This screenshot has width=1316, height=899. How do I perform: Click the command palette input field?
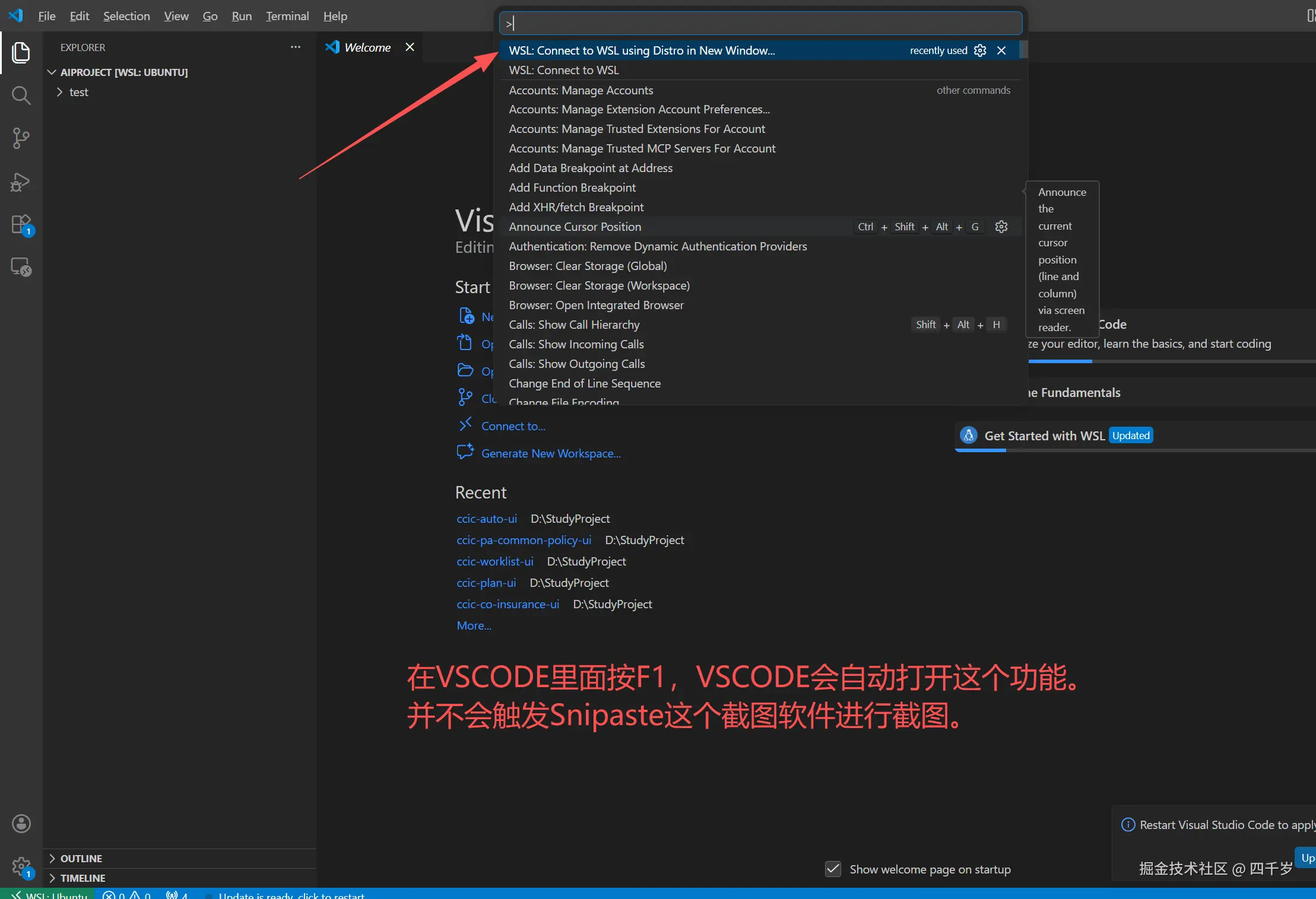760,23
